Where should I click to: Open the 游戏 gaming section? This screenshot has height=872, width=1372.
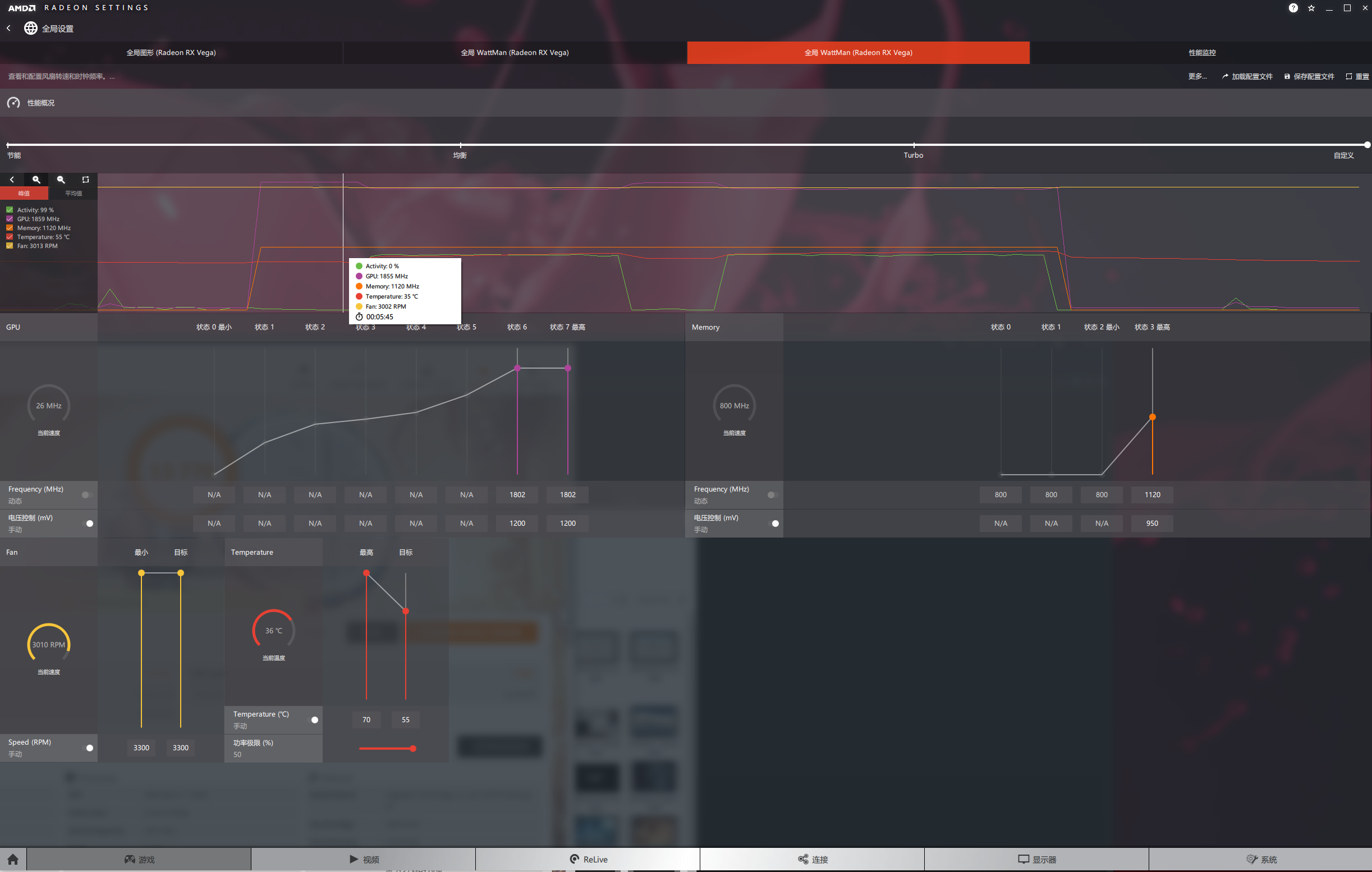click(x=139, y=859)
